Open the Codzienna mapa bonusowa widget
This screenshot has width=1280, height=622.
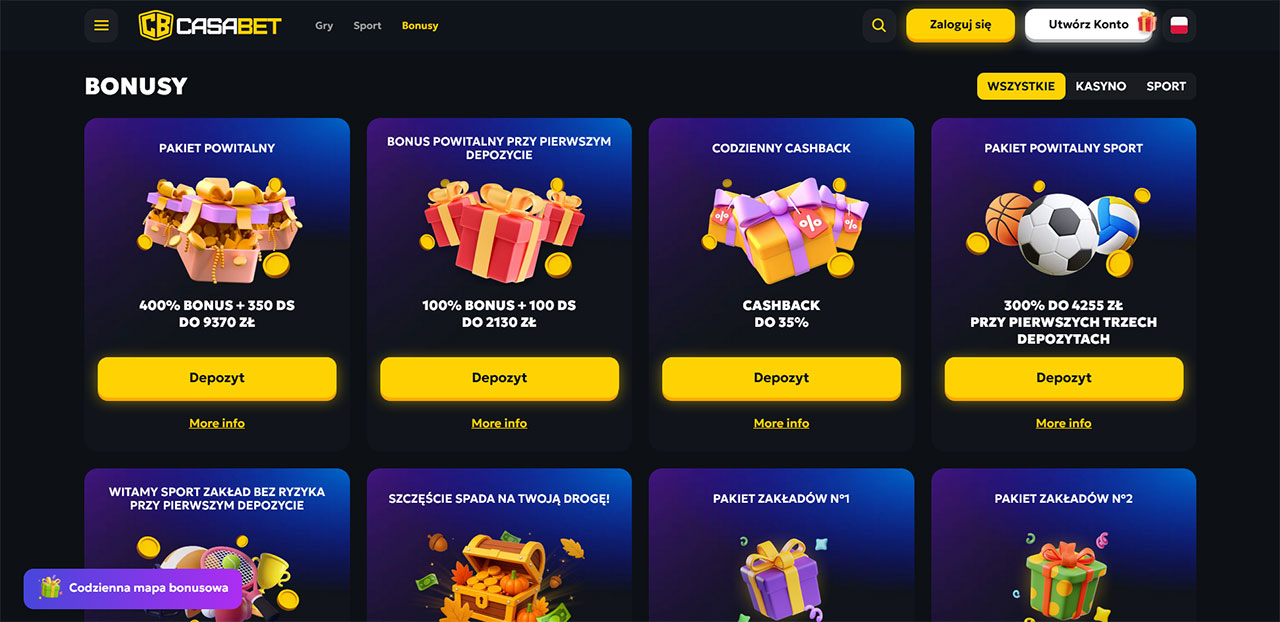(133, 588)
